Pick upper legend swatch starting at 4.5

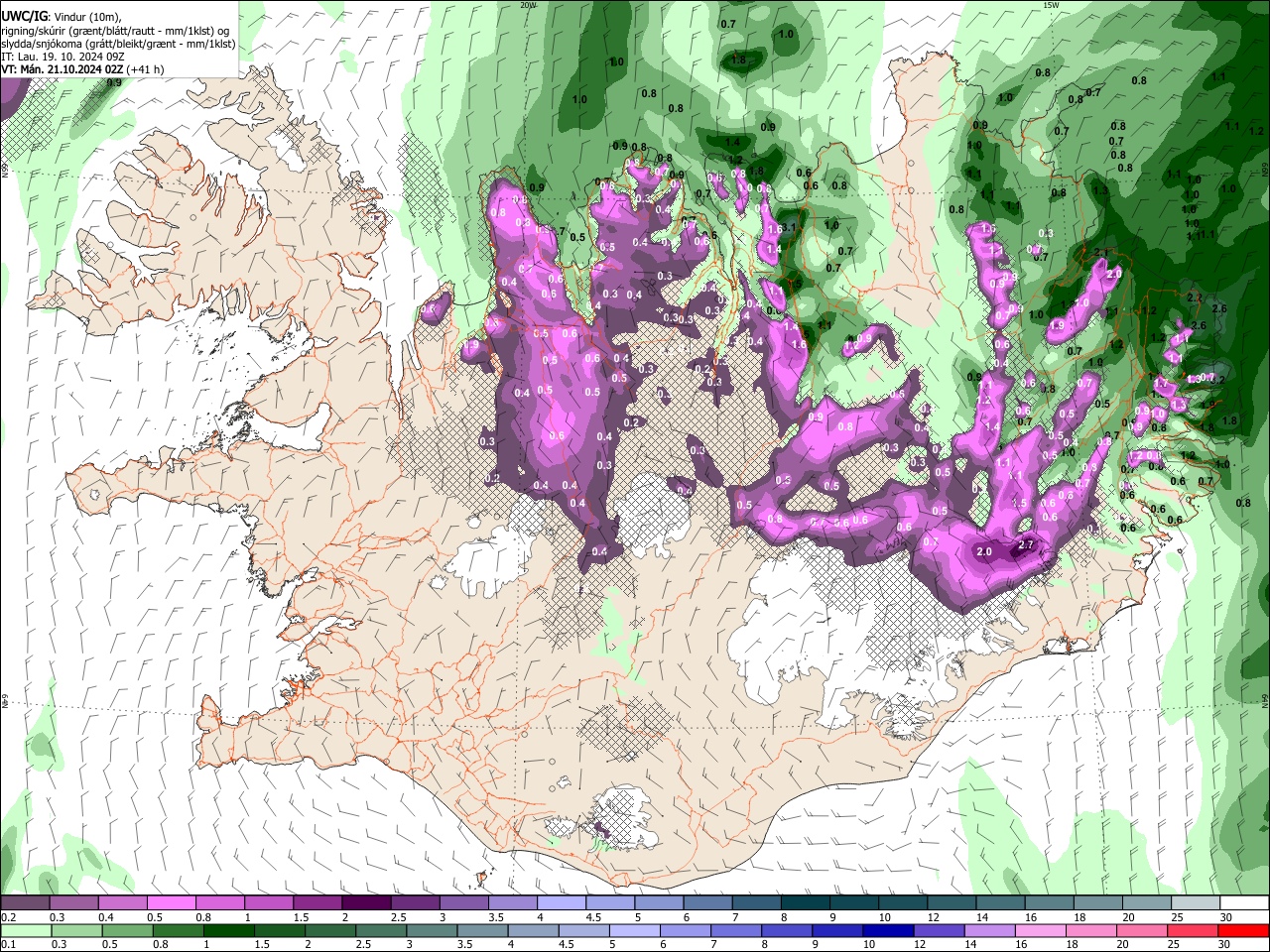(x=609, y=903)
